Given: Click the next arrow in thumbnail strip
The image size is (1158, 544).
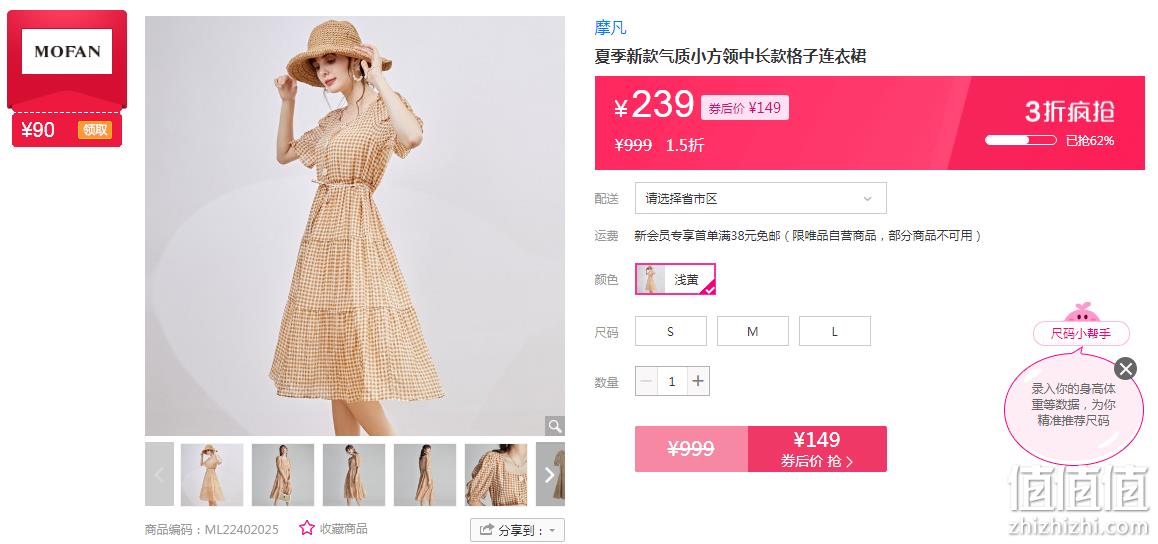Looking at the screenshot, I should [x=549, y=475].
